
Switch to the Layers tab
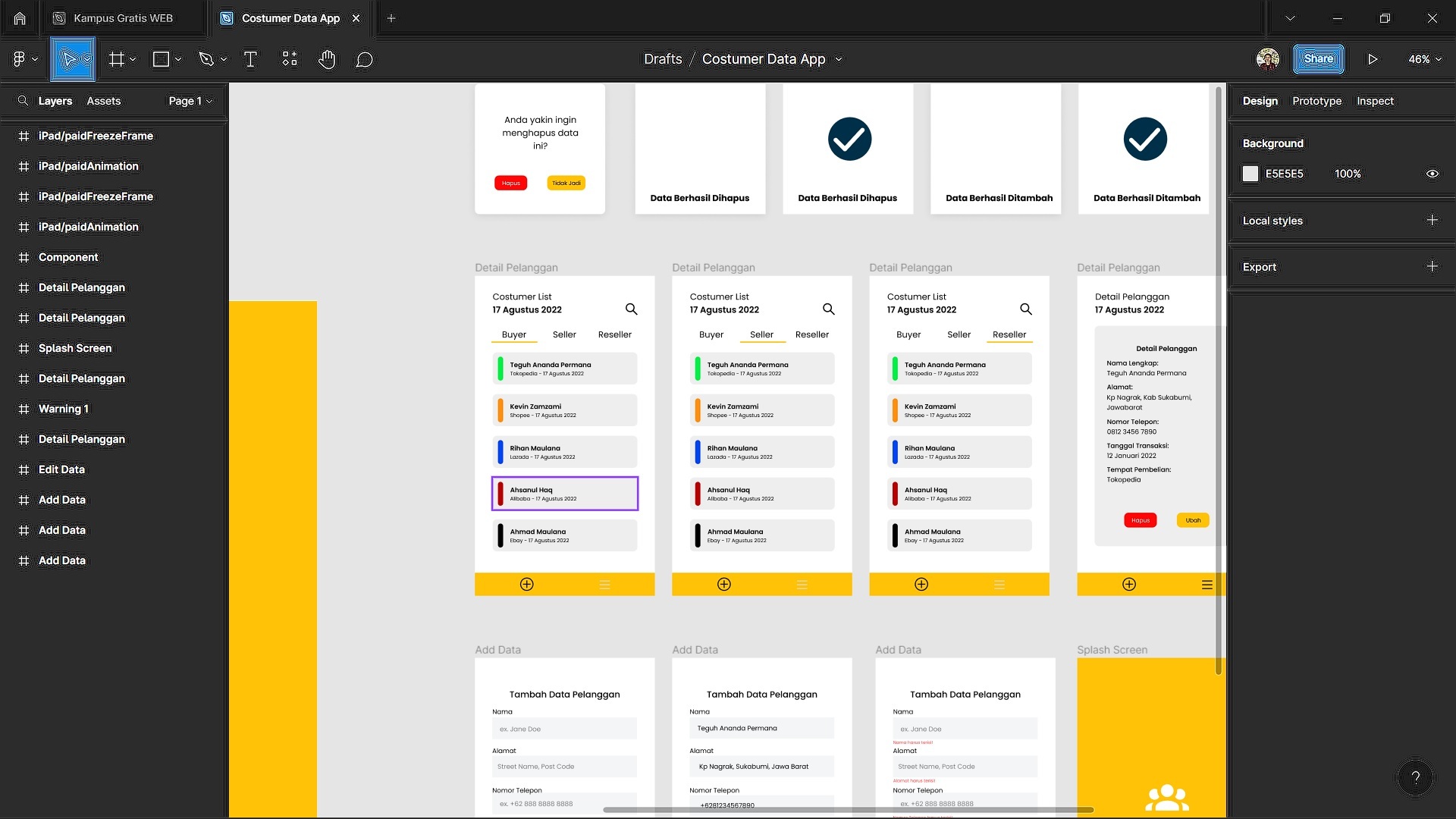[x=55, y=101]
